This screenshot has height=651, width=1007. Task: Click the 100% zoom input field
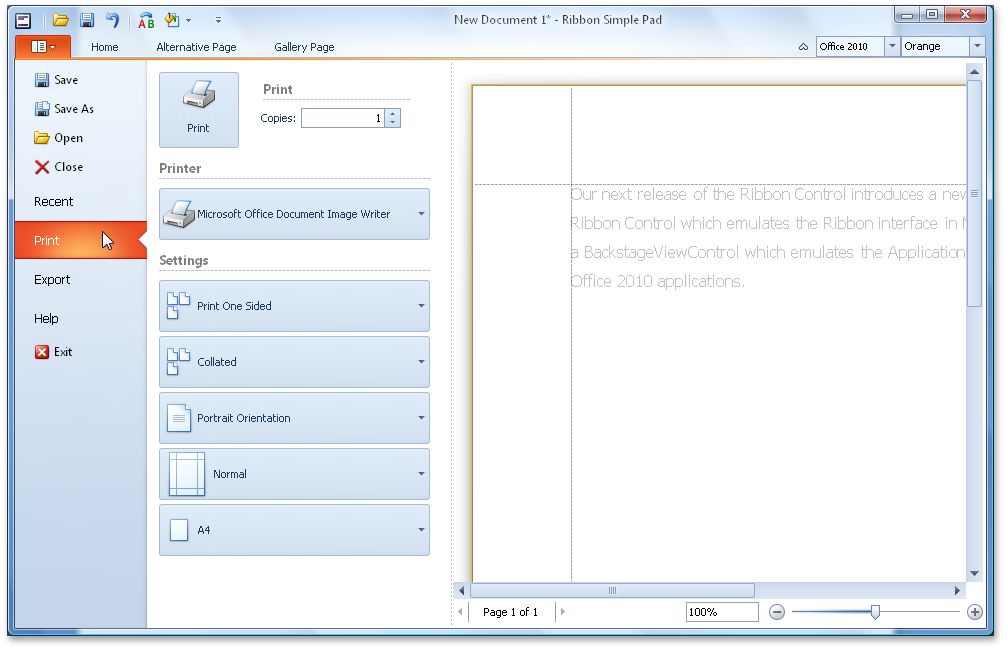722,612
